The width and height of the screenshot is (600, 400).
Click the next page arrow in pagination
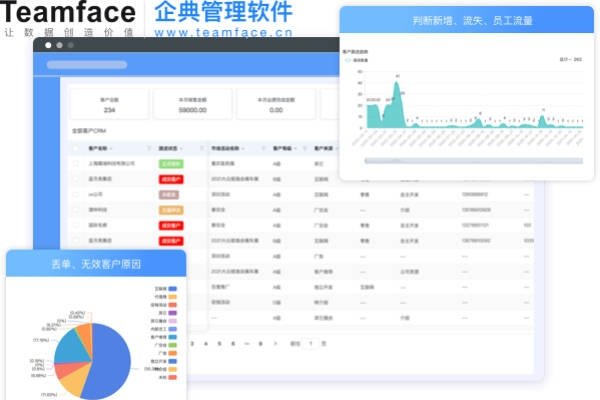(x=275, y=344)
